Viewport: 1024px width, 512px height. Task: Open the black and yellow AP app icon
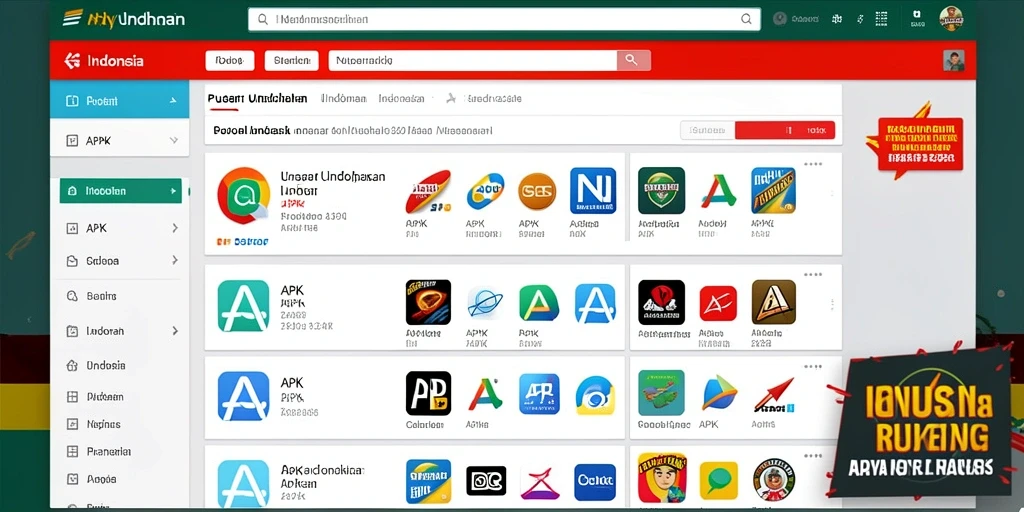[428, 394]
